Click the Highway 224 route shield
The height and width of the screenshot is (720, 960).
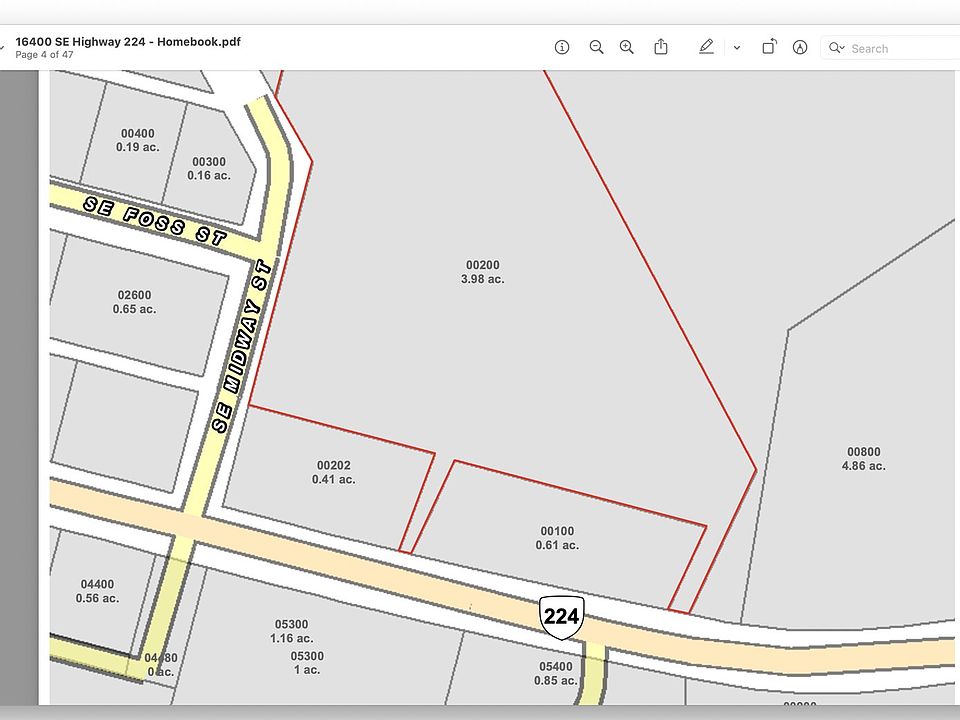[561, 616]
